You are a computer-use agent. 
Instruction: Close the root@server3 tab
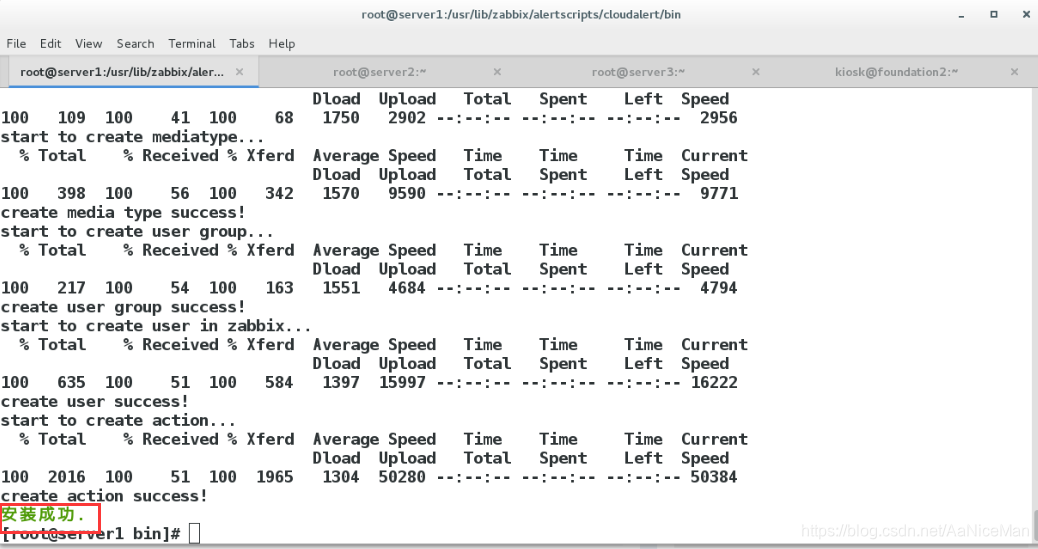755,72
